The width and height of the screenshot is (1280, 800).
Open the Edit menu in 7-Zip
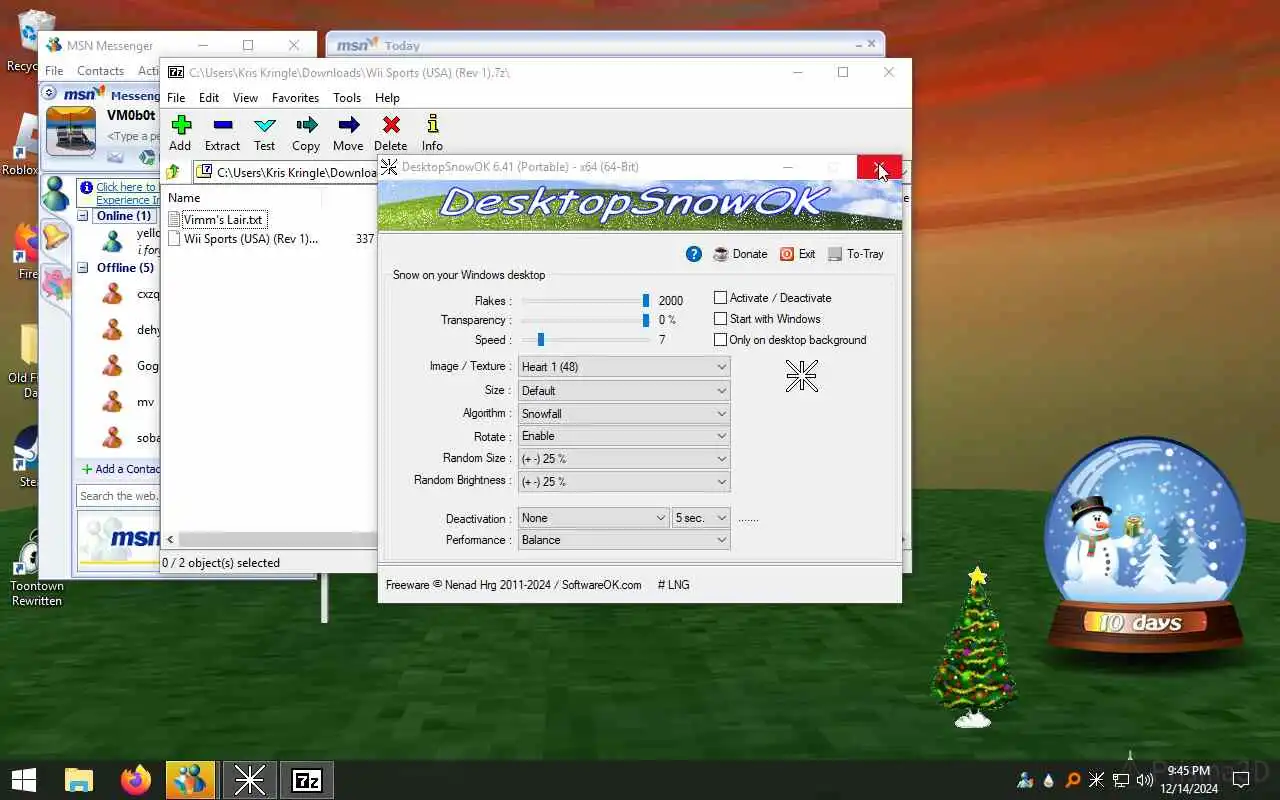point(209,98)
